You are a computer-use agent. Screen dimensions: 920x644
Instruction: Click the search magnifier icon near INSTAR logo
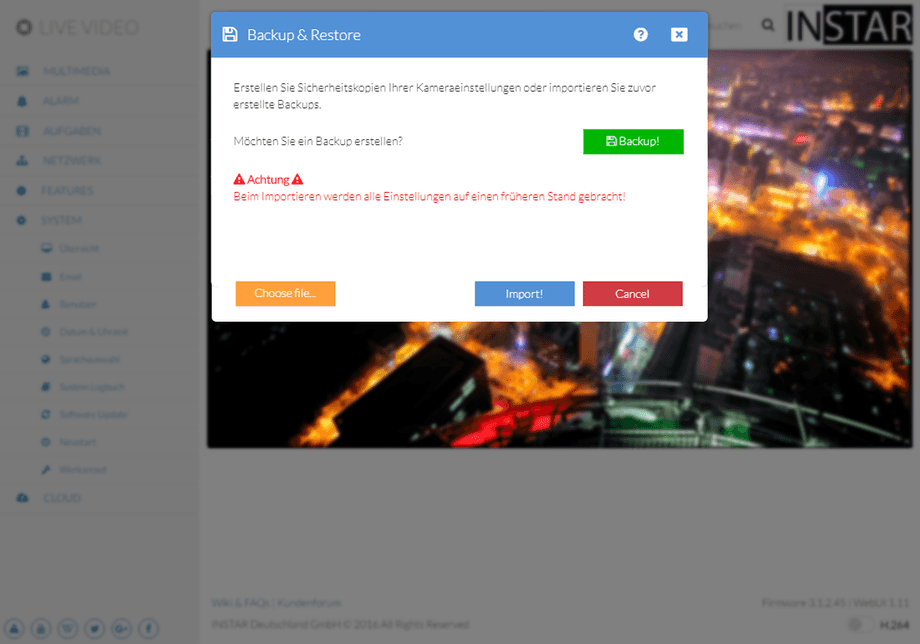pyautogui.click(x=766, y=26)
